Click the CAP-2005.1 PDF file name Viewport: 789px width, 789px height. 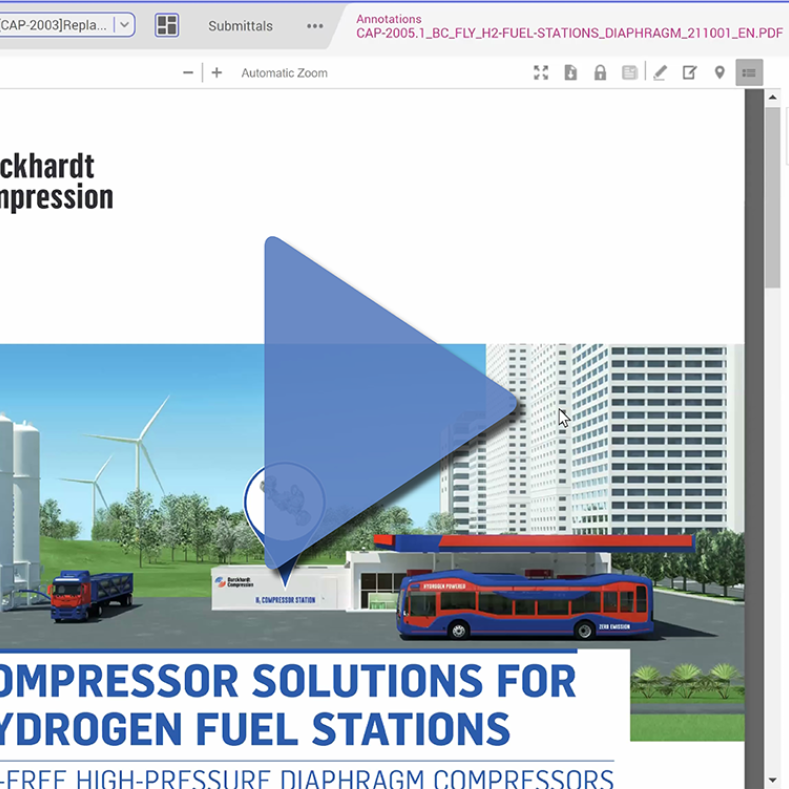[570, 33]
